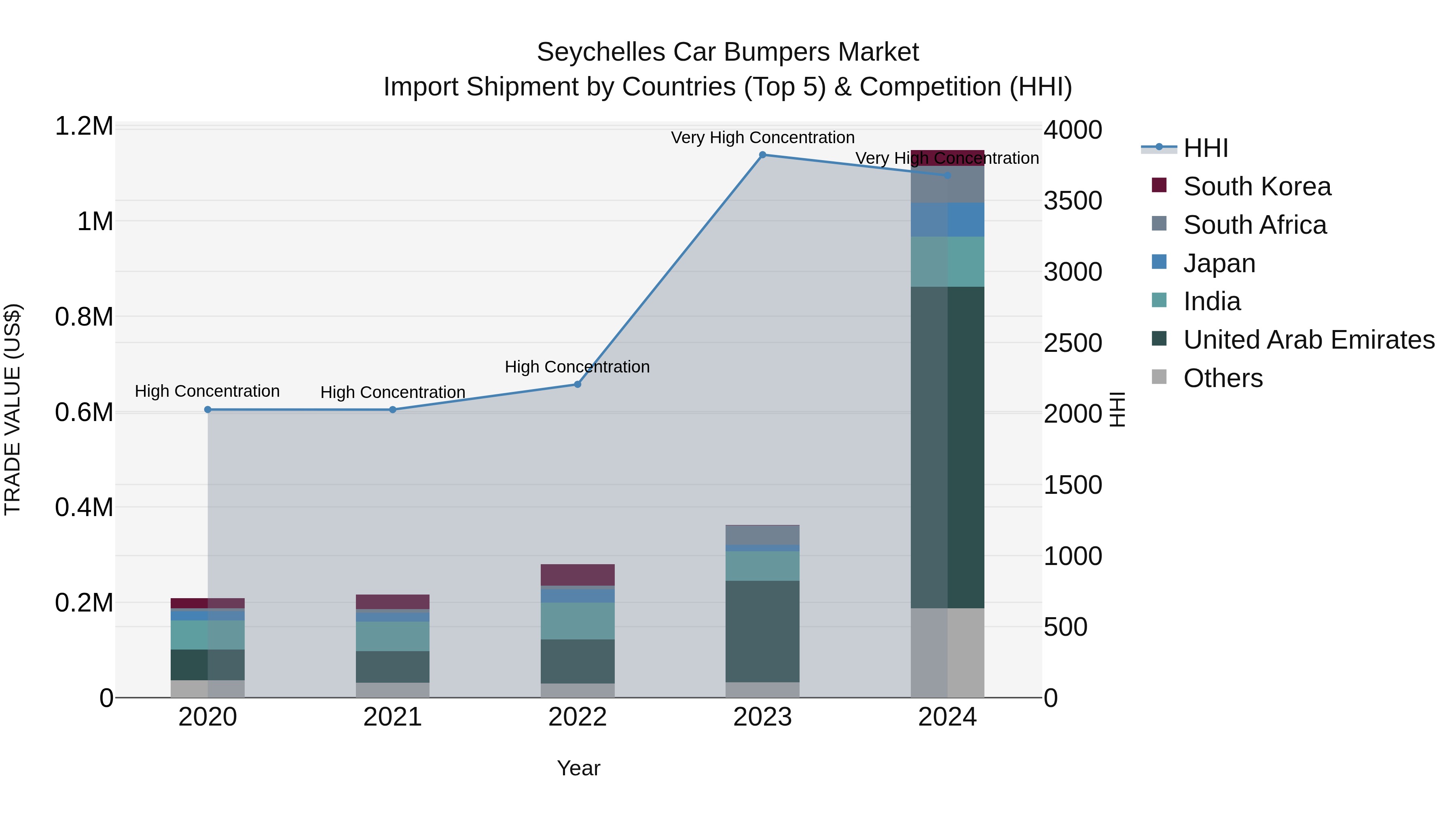This screenshot has height=819, width=1456.
Task: Toggle South Korea legend entry
Action: pos(1241,186)
